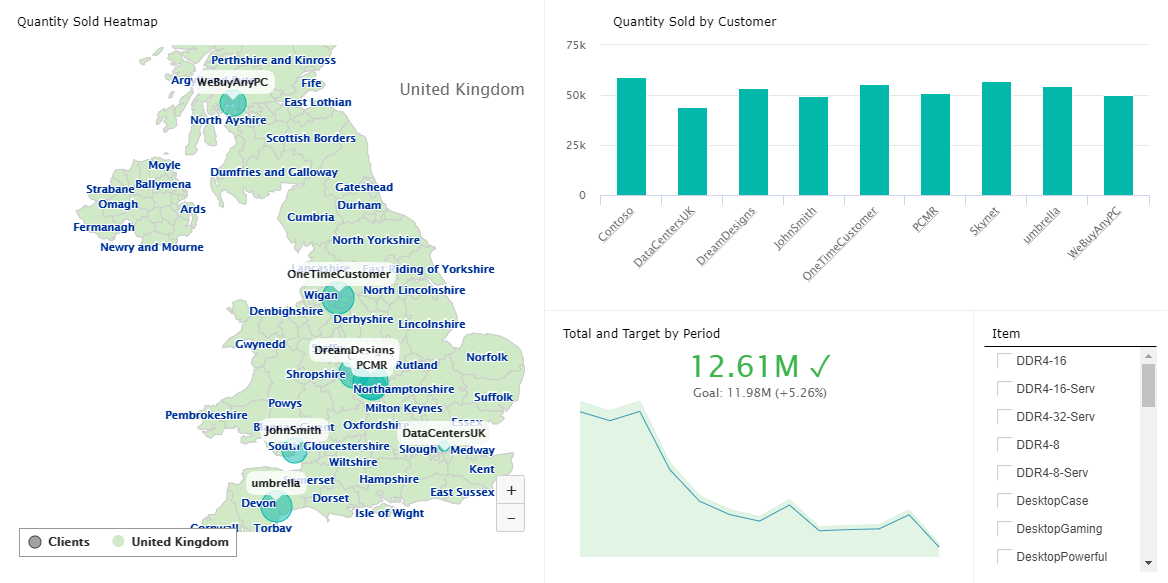Click the gray Clients legend marker
Image resolution: width=1168 pixels, height=583 pixels.
pyautogui.click(x=34, y=542)
